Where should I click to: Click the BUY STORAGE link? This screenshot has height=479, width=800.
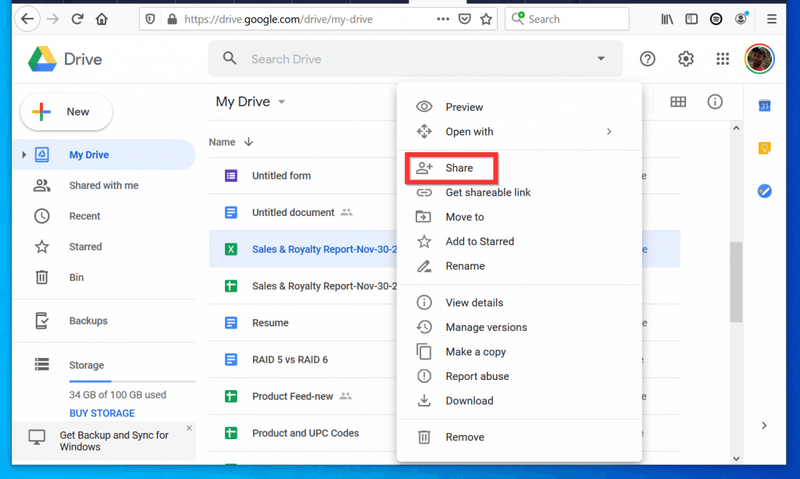pyautogui.click(x=102, y=413)
